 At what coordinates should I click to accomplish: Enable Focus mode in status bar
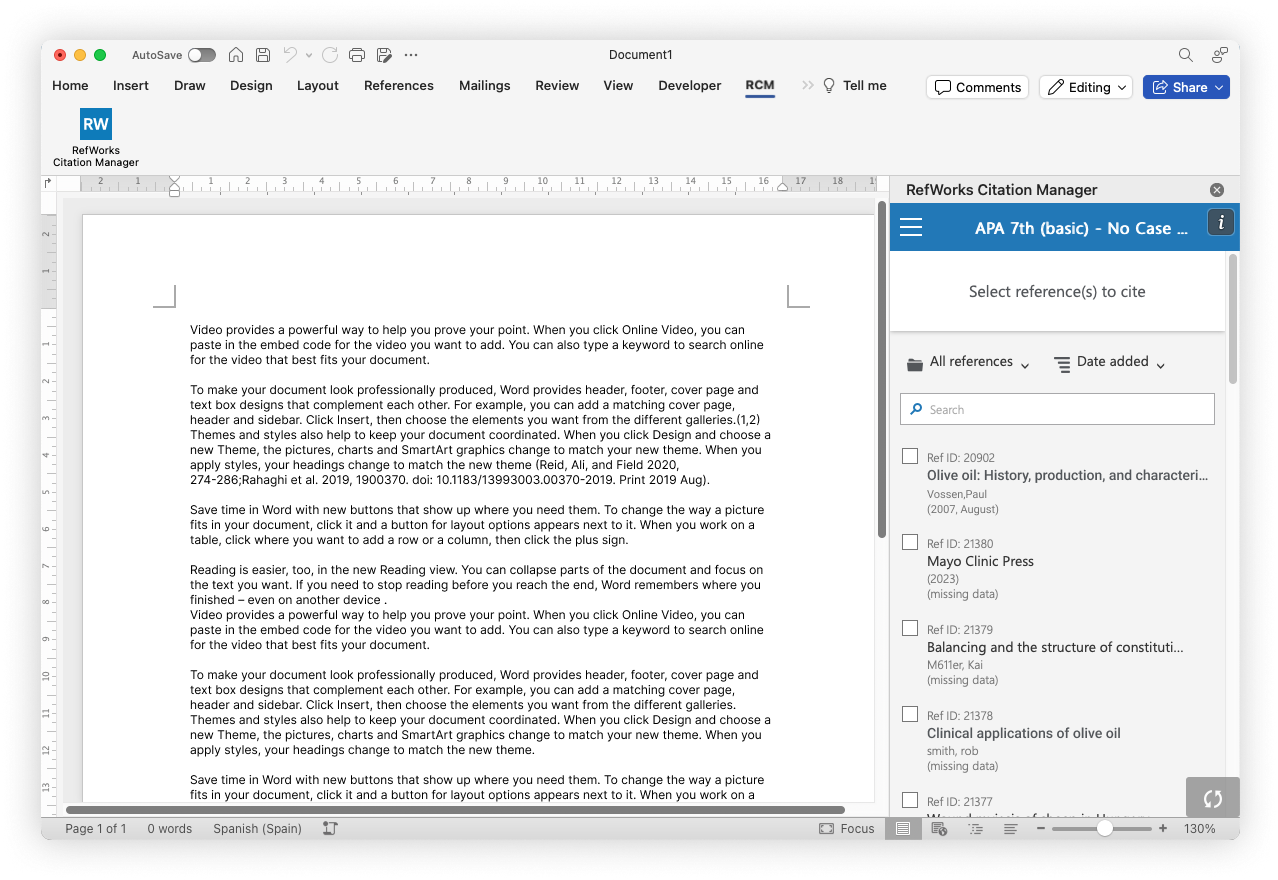(847, 829)
